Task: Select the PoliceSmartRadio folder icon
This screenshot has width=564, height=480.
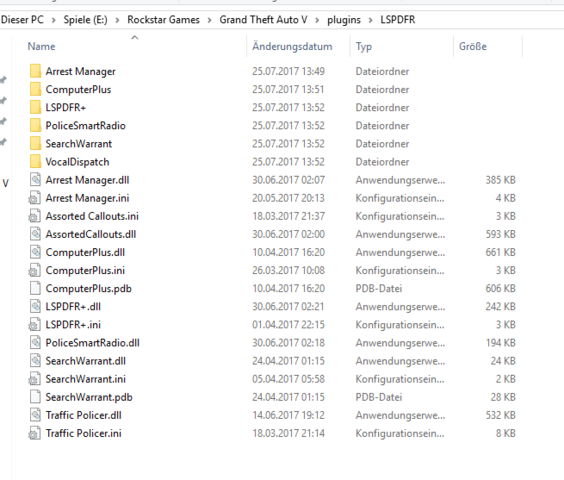Action: (x=35, y=125)
